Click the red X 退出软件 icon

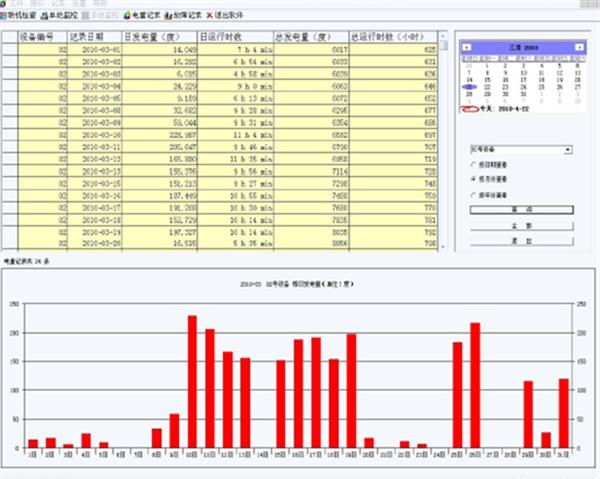tap(209, 16)
